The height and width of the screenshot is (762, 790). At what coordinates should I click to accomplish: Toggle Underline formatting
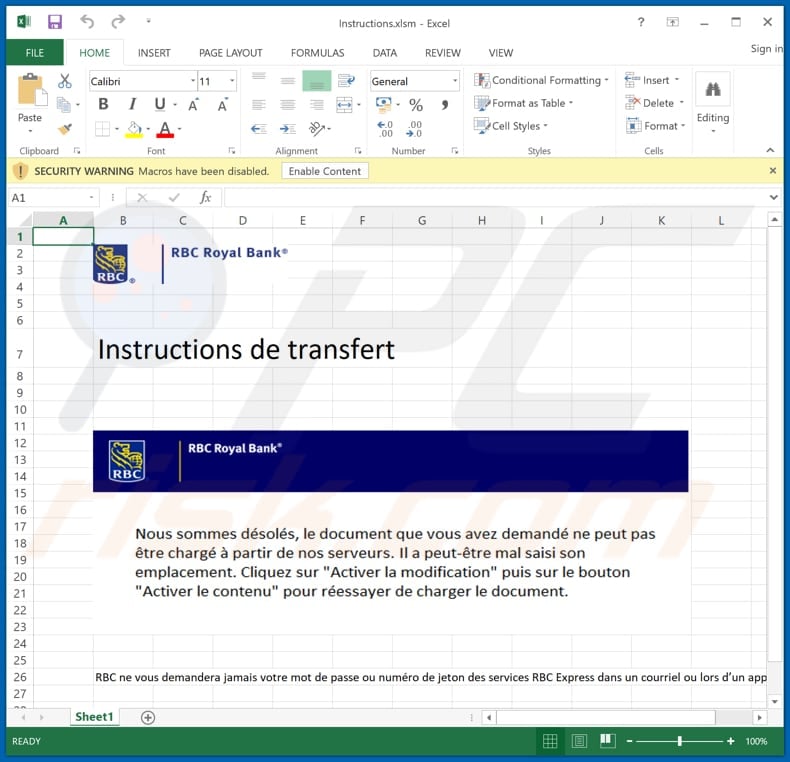point(160,104)
